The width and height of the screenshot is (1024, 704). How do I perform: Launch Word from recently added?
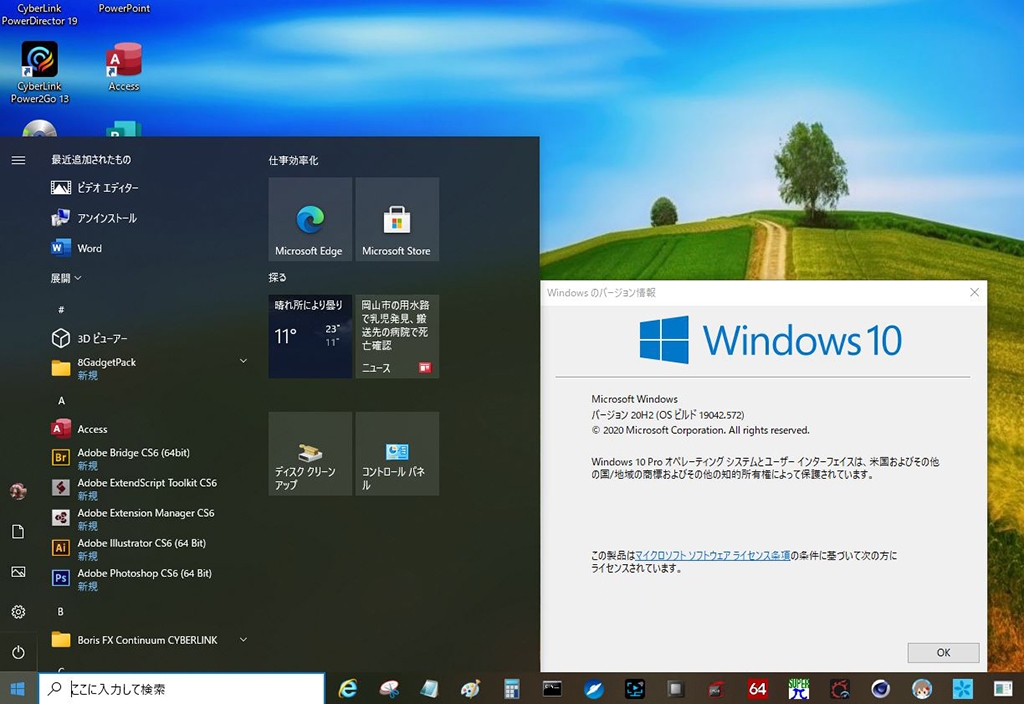pyautogui.click(x=149, y=248)
